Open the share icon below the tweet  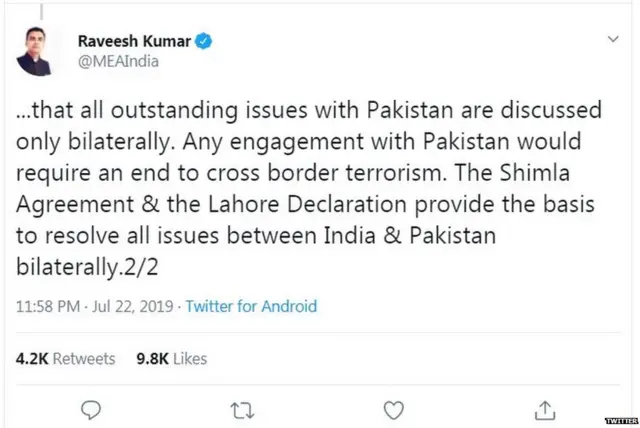click(x=545, y=410)
